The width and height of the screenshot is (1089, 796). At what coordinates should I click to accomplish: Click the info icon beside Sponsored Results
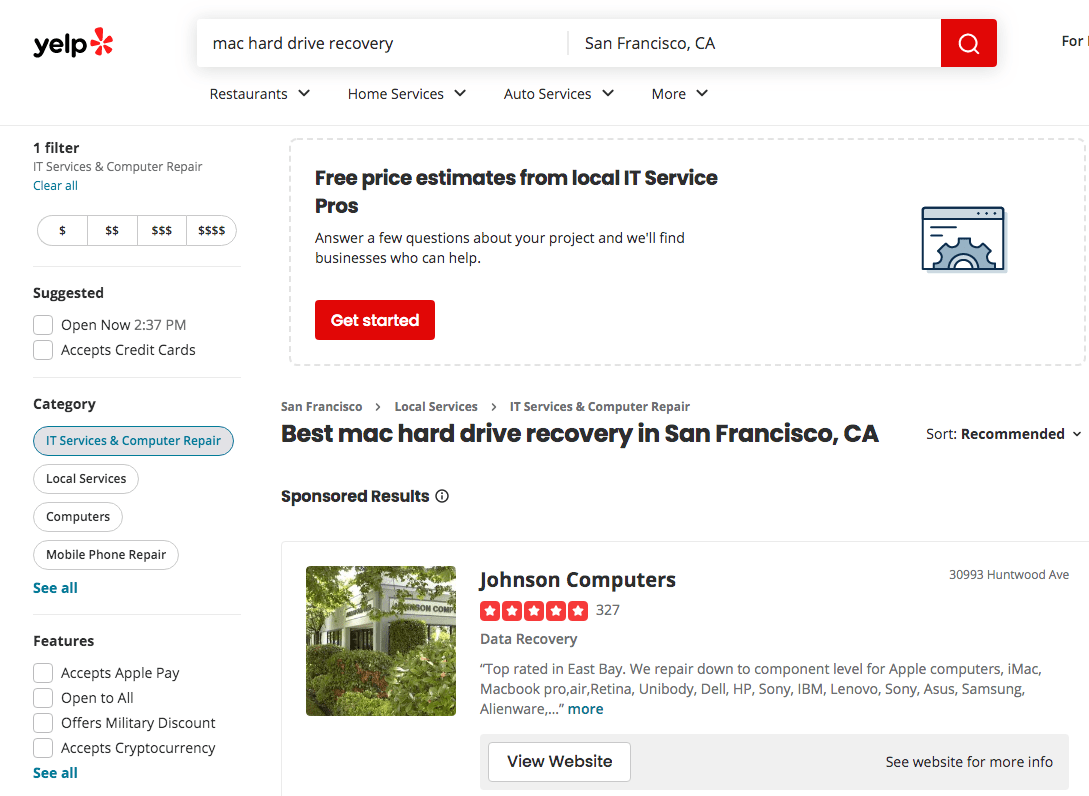441,496
